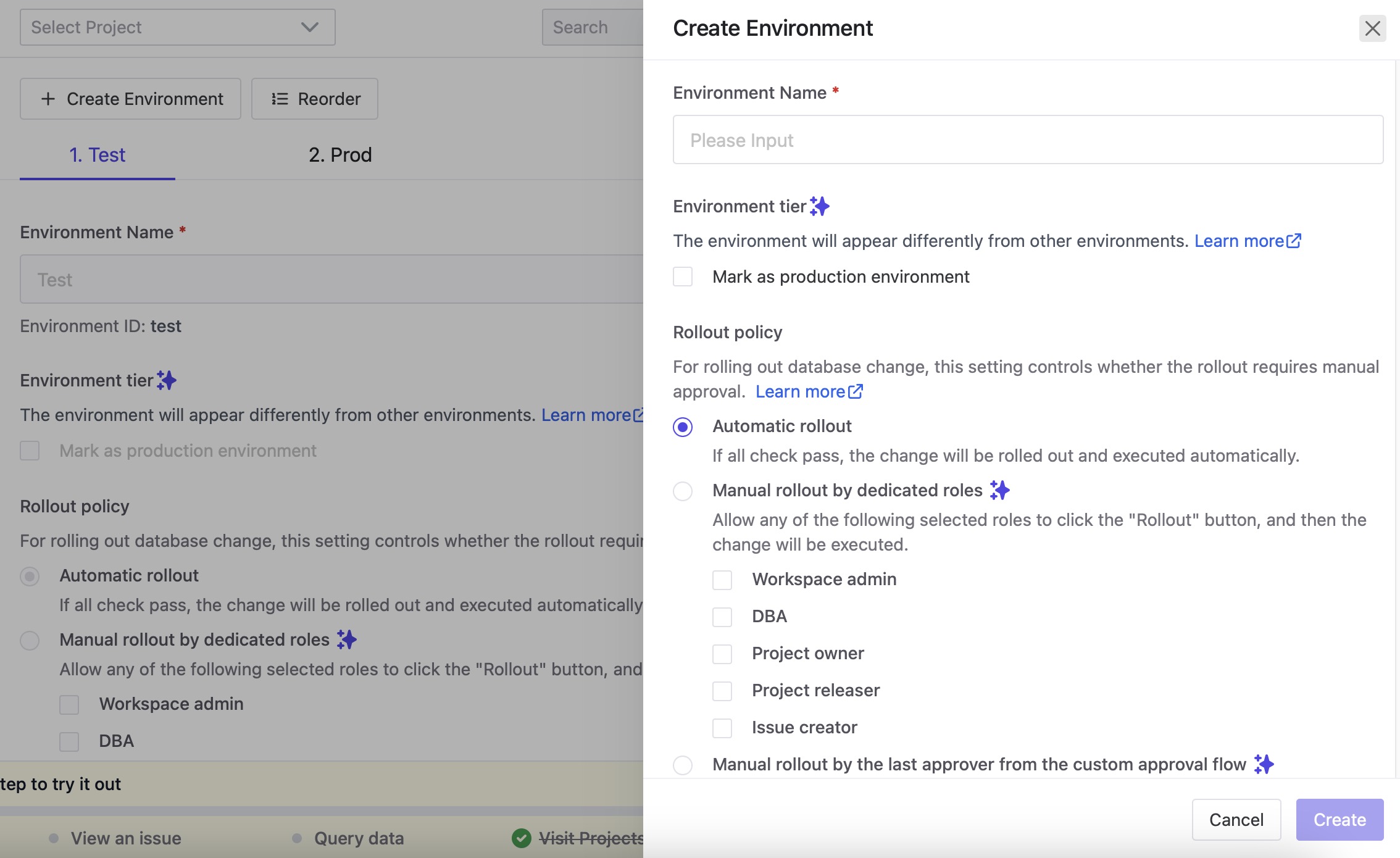The width and height of the screenshot is (1400, 858).
Task: Click the Create Environment plus icon
Action: (47, 98)
